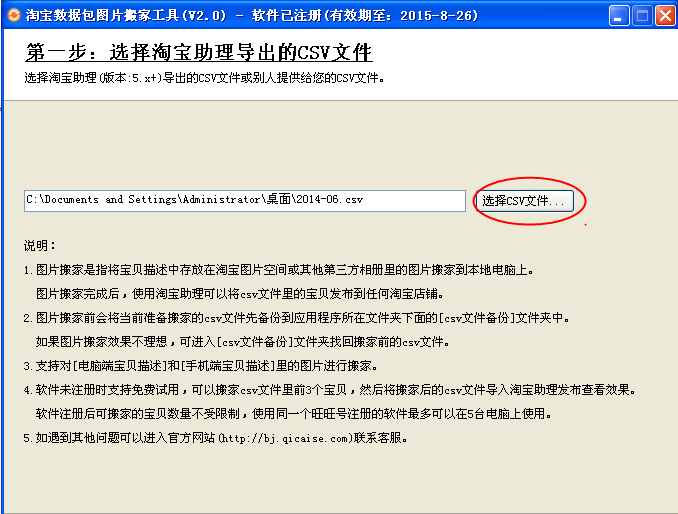Viewport: 678px width, 514px height.
Task: Close the 淘宝数据包图片搬家工具 window
Action: tap(665, 16)
